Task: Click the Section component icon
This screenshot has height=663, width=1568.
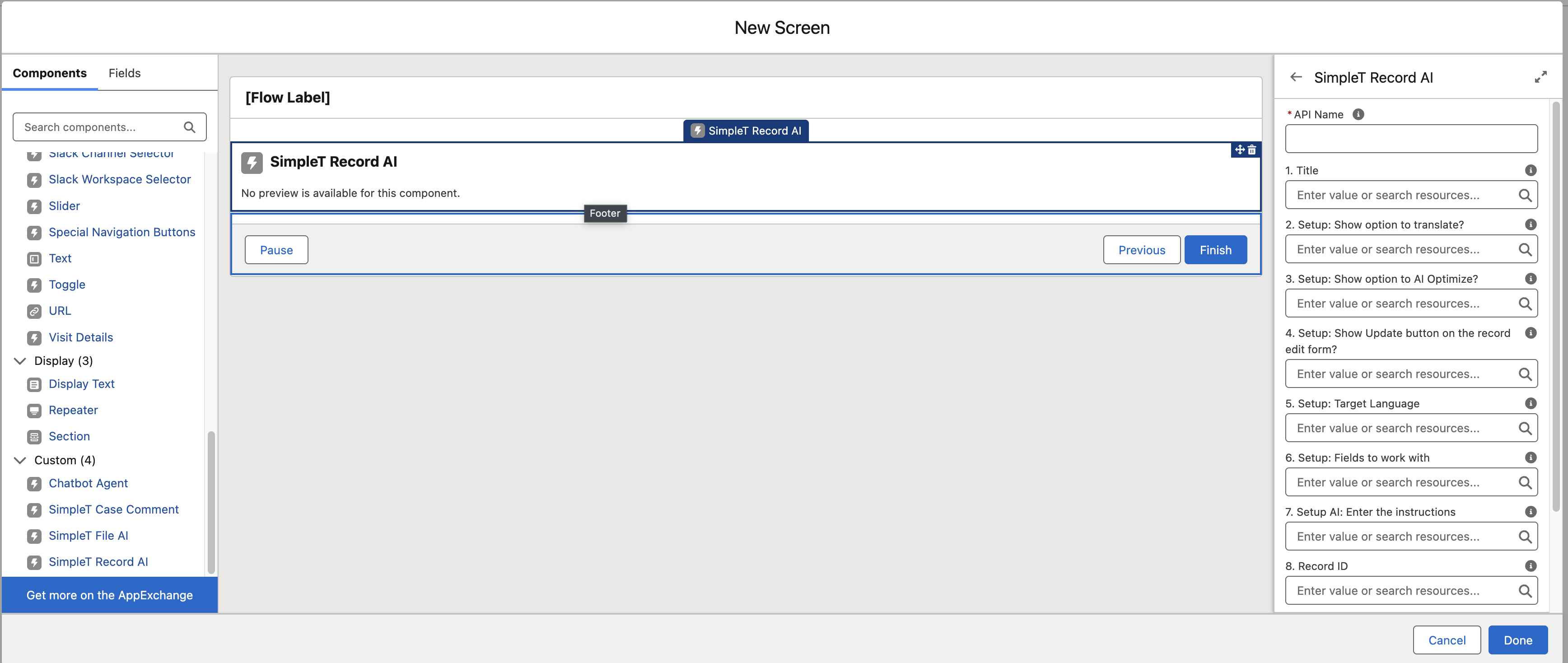Action: pyautogui.click(x=34, y=437)
